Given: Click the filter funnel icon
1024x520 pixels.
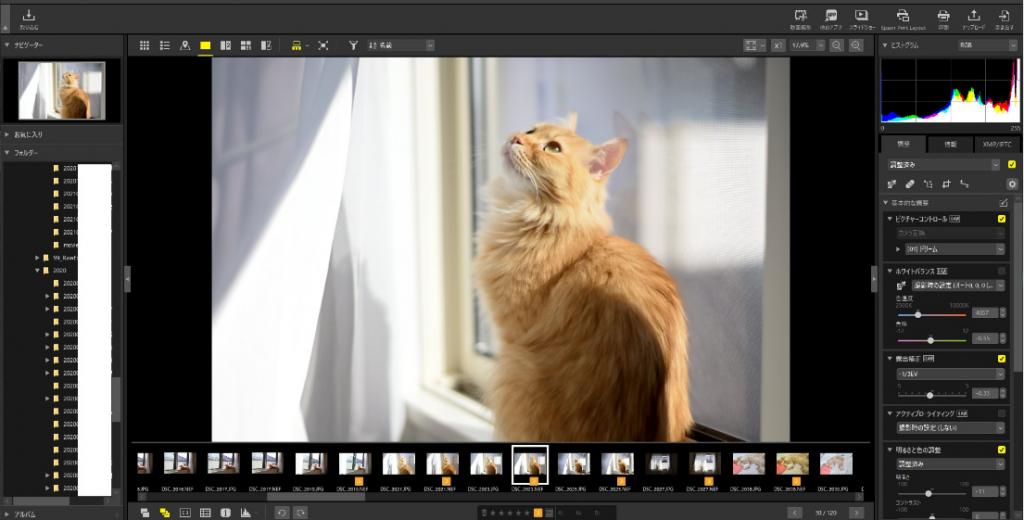Looking at the screenshot, I should (353, 45).
